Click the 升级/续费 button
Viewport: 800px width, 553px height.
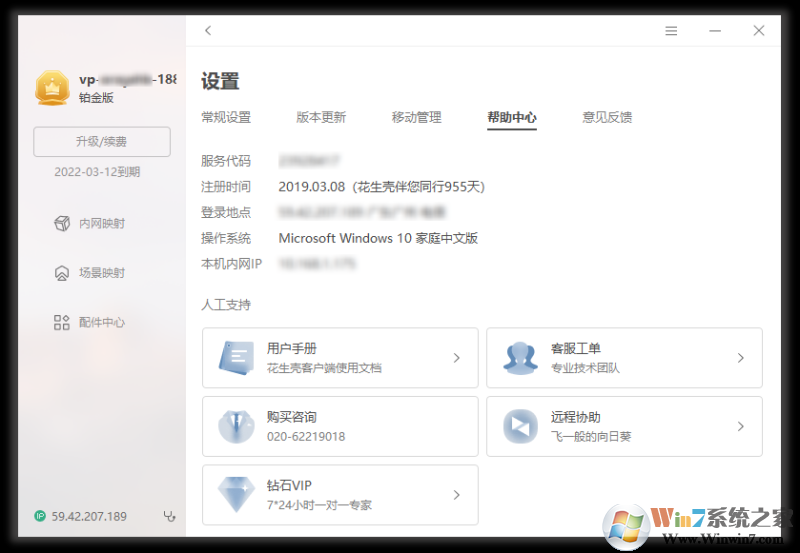[102, 141]
